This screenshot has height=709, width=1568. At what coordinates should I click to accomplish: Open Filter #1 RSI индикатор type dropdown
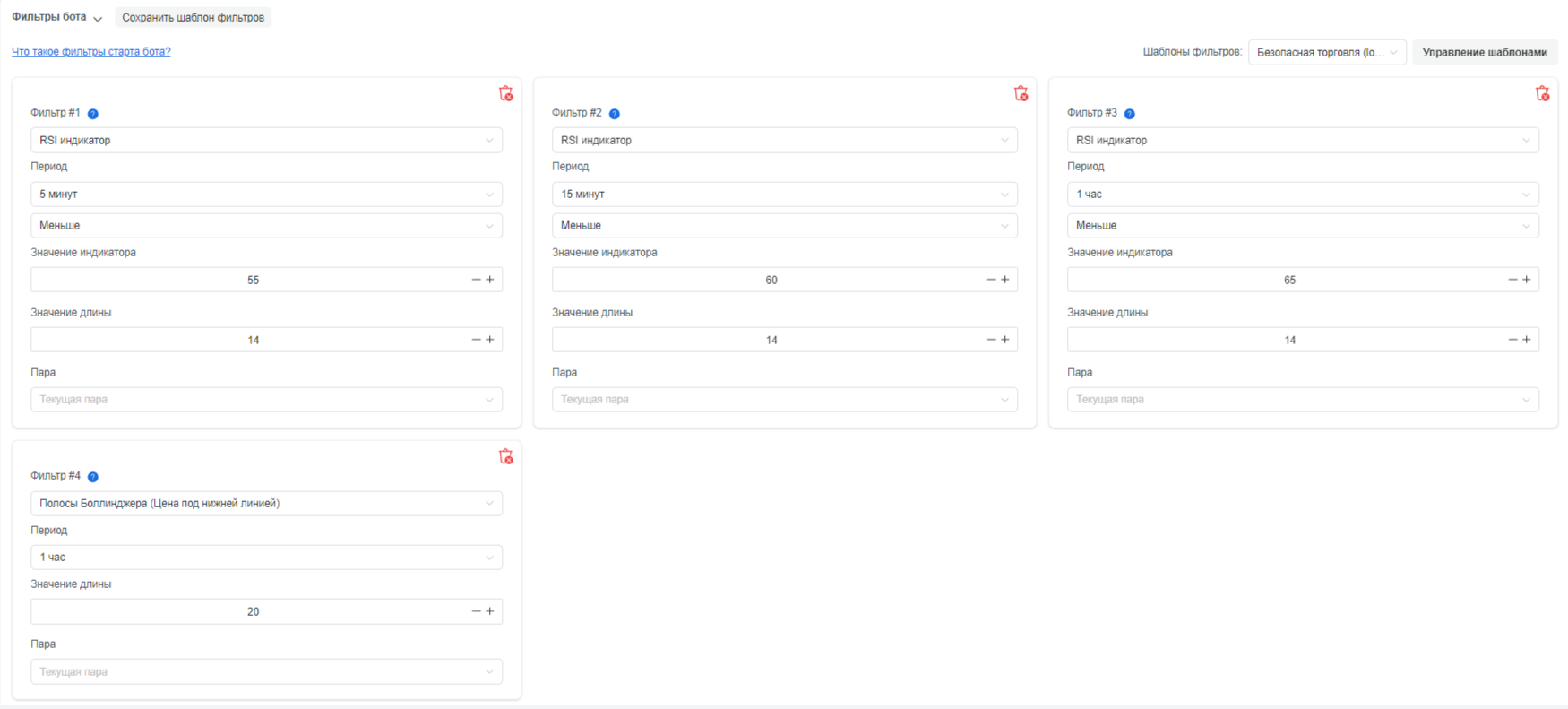(x=266, y=140)
